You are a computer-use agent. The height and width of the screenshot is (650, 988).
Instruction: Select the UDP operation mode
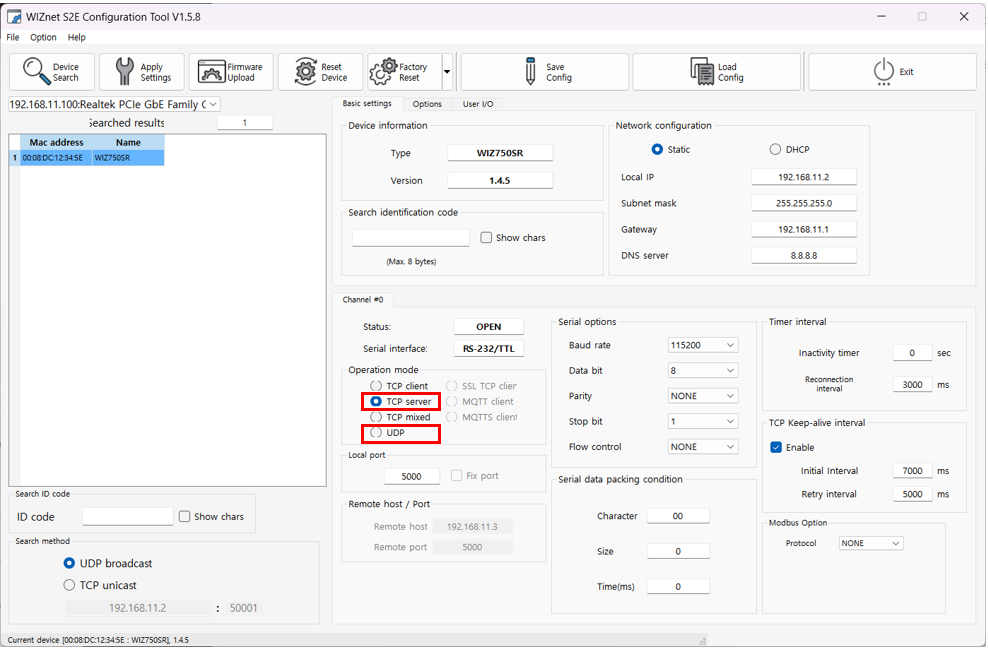376,433
